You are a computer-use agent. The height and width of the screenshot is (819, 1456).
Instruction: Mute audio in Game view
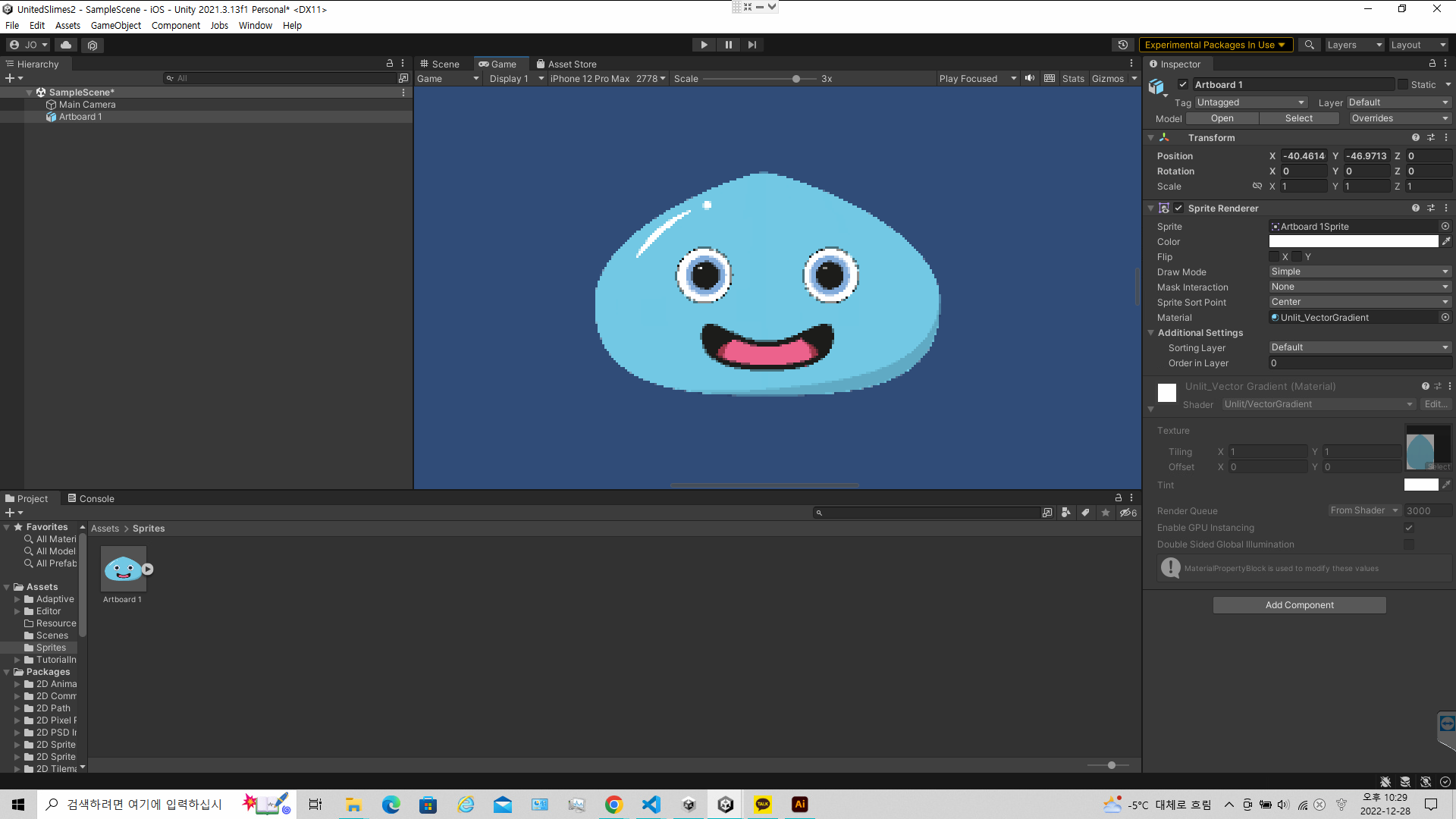[x=1030, y=78]
